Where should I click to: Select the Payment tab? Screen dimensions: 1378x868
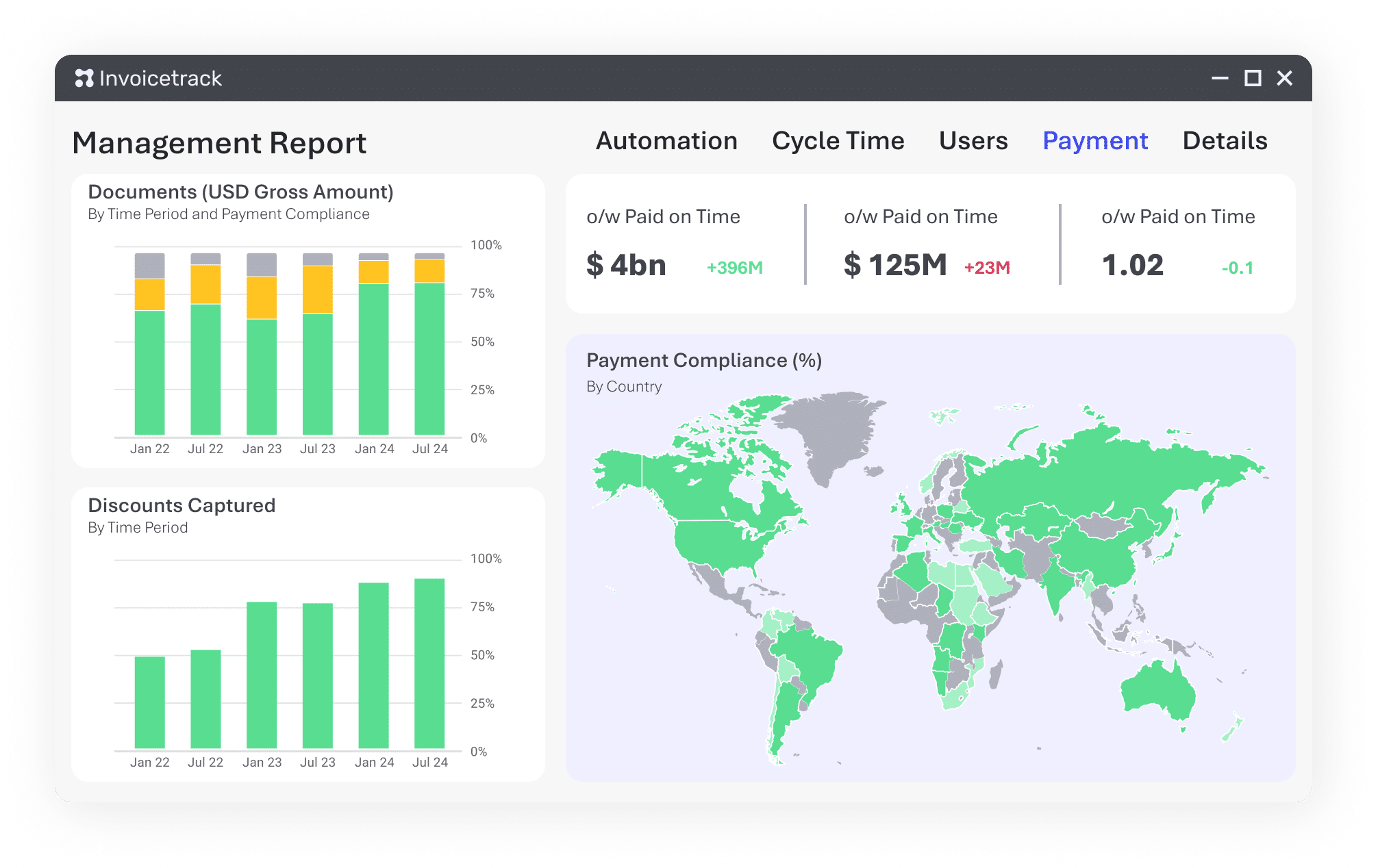pyautogui.click(x=1094, y=141)
